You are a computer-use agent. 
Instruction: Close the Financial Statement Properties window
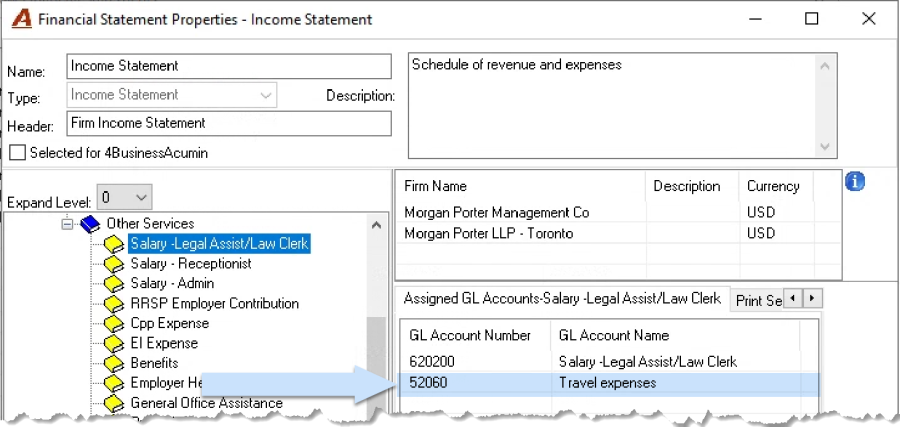click(868, 19)
